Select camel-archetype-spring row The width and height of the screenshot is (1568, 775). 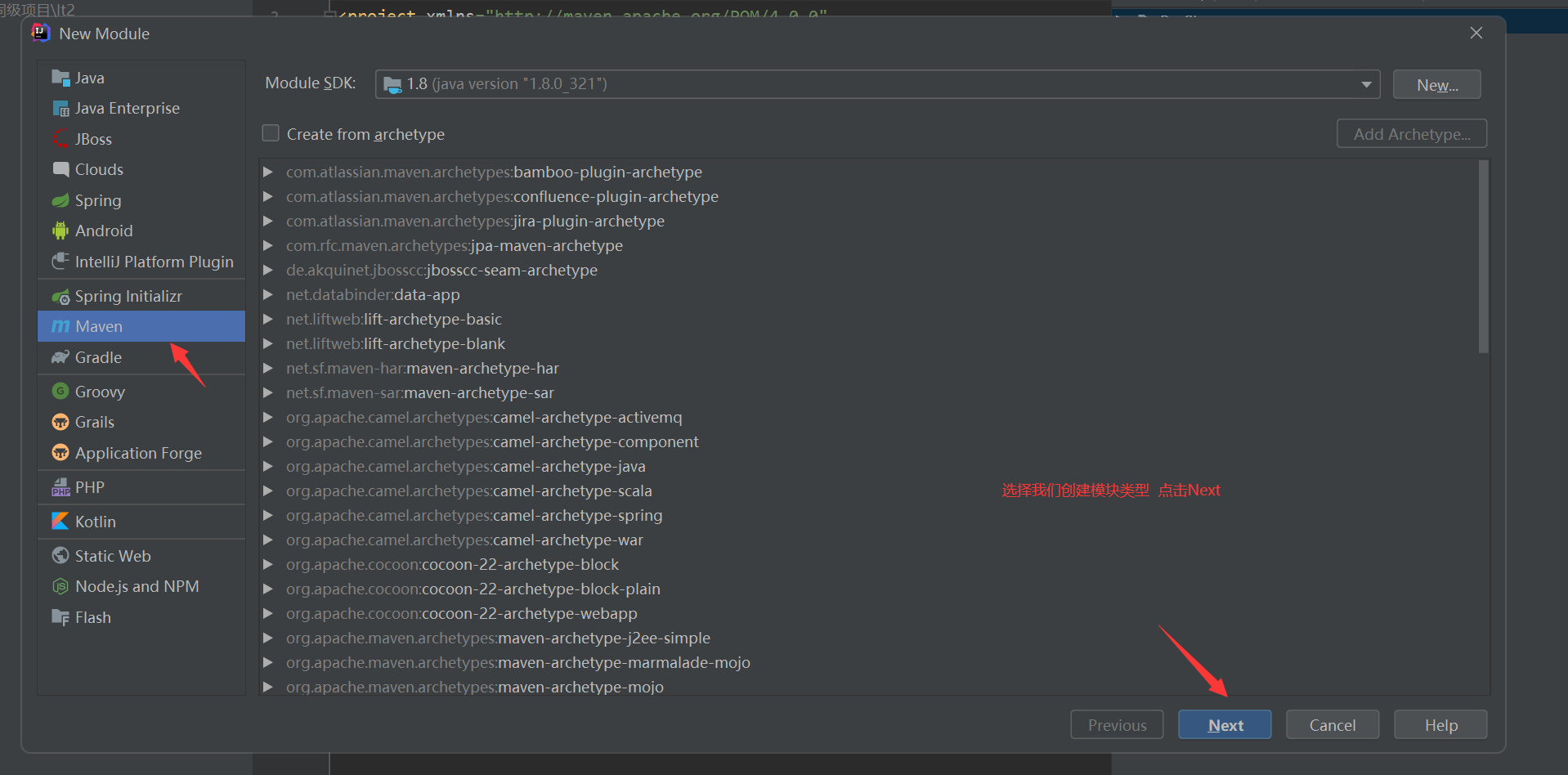[x=869, y=515]
